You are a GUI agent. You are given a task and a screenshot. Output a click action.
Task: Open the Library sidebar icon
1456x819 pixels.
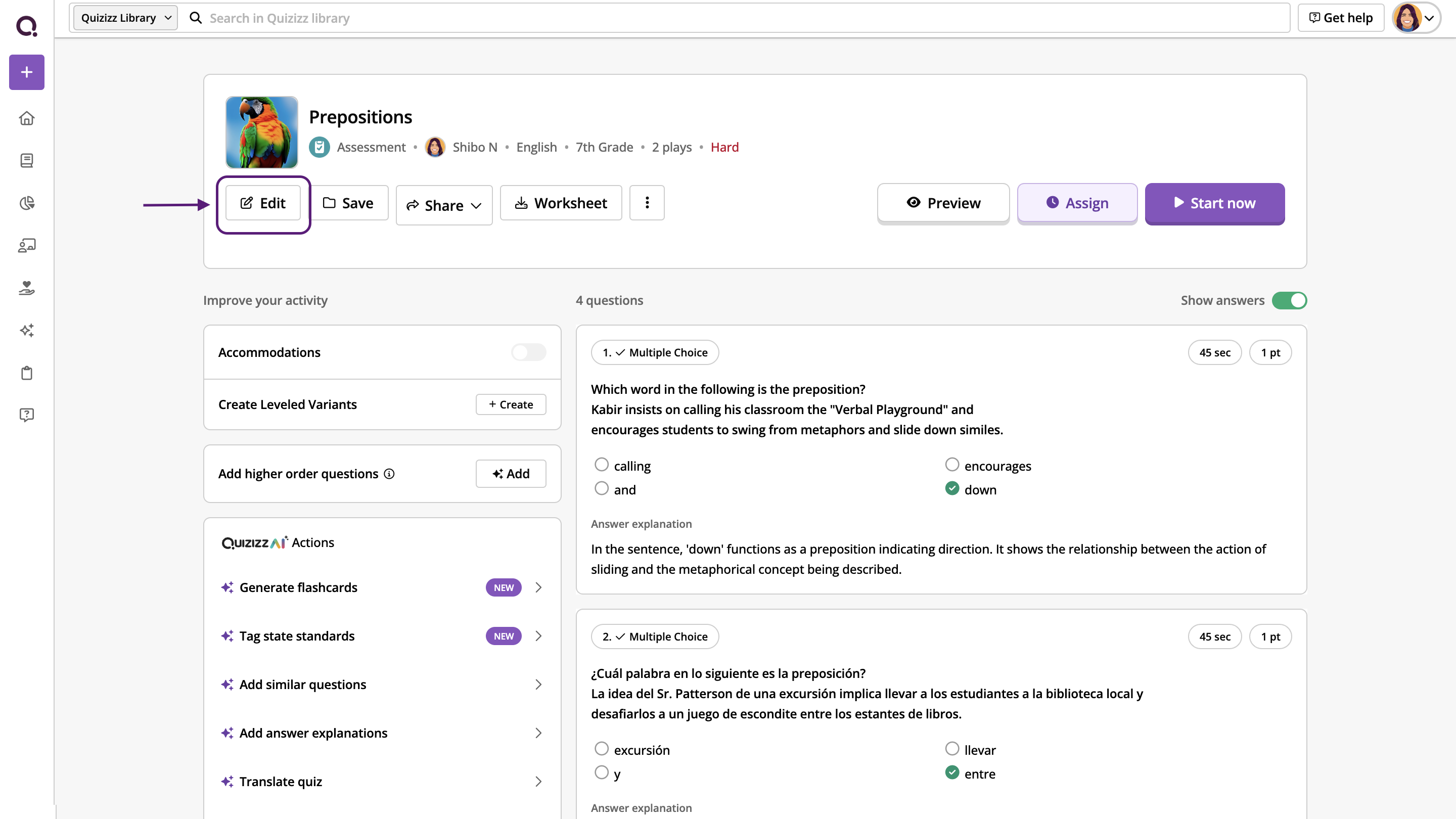tap(27, 161)
